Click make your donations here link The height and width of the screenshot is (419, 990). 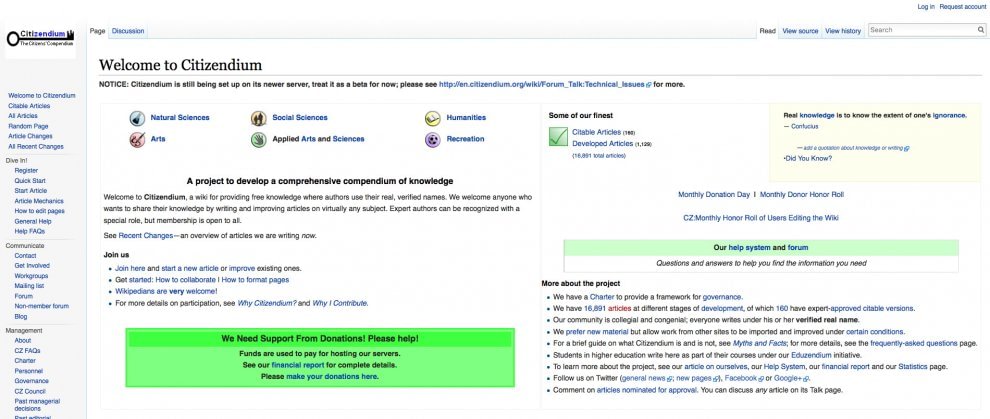point(332,377)
